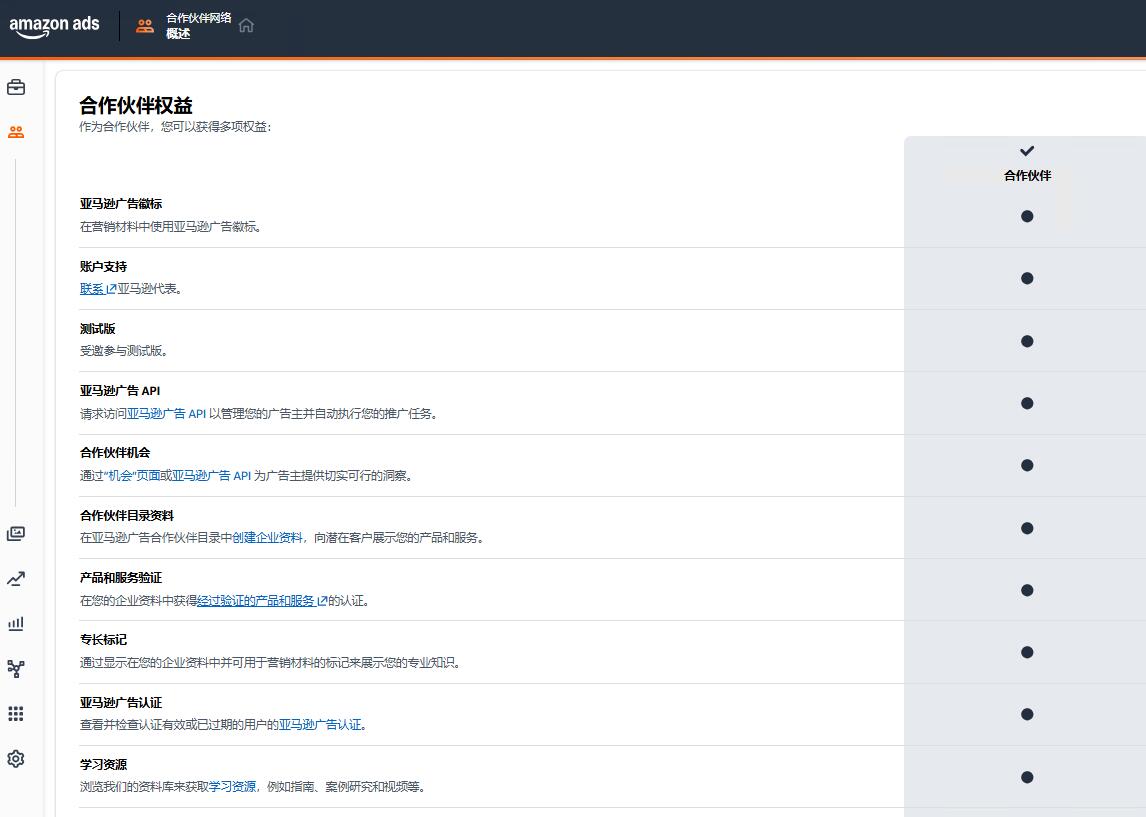Select the 产品和服务验证 row title
The width and height of the screenshot is (1146, 817).
click(121, 578)
